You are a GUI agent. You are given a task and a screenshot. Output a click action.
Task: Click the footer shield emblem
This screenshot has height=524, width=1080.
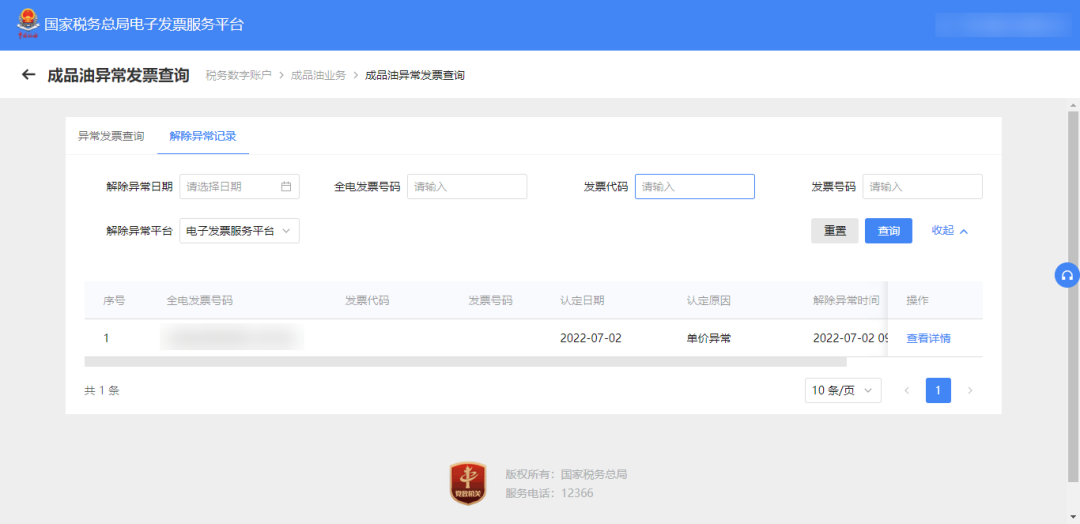pos(468,483)
